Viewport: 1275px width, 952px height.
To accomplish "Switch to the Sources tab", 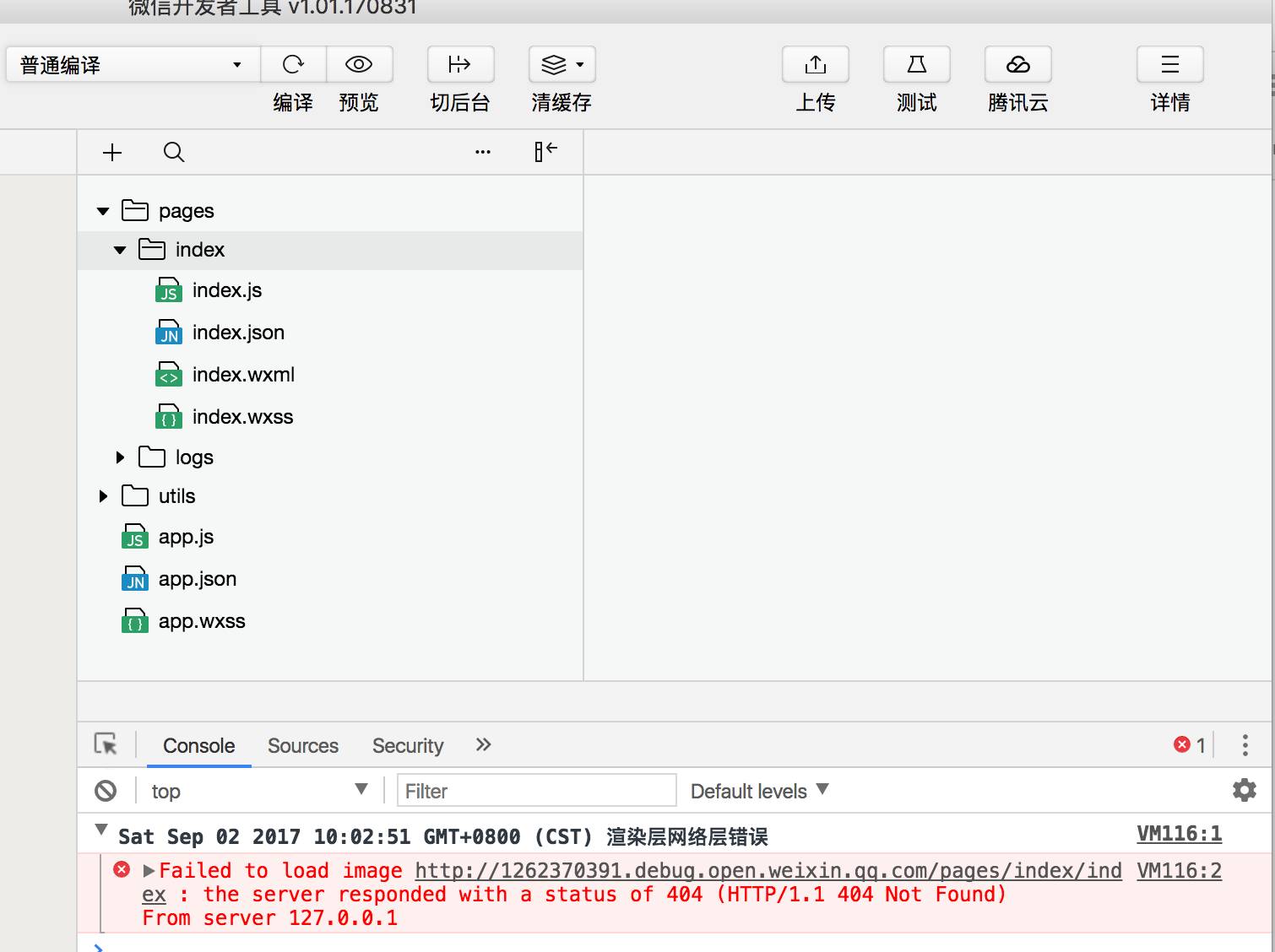I will pos(302,746).
